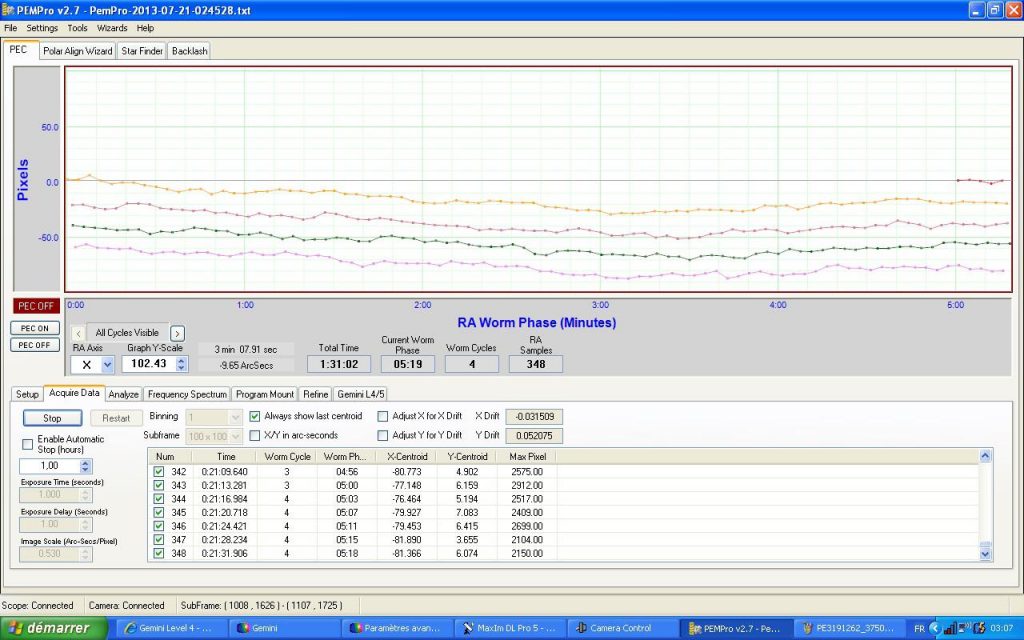Stop the data acquisition
Screen dimensions: 1024x640
52,418
